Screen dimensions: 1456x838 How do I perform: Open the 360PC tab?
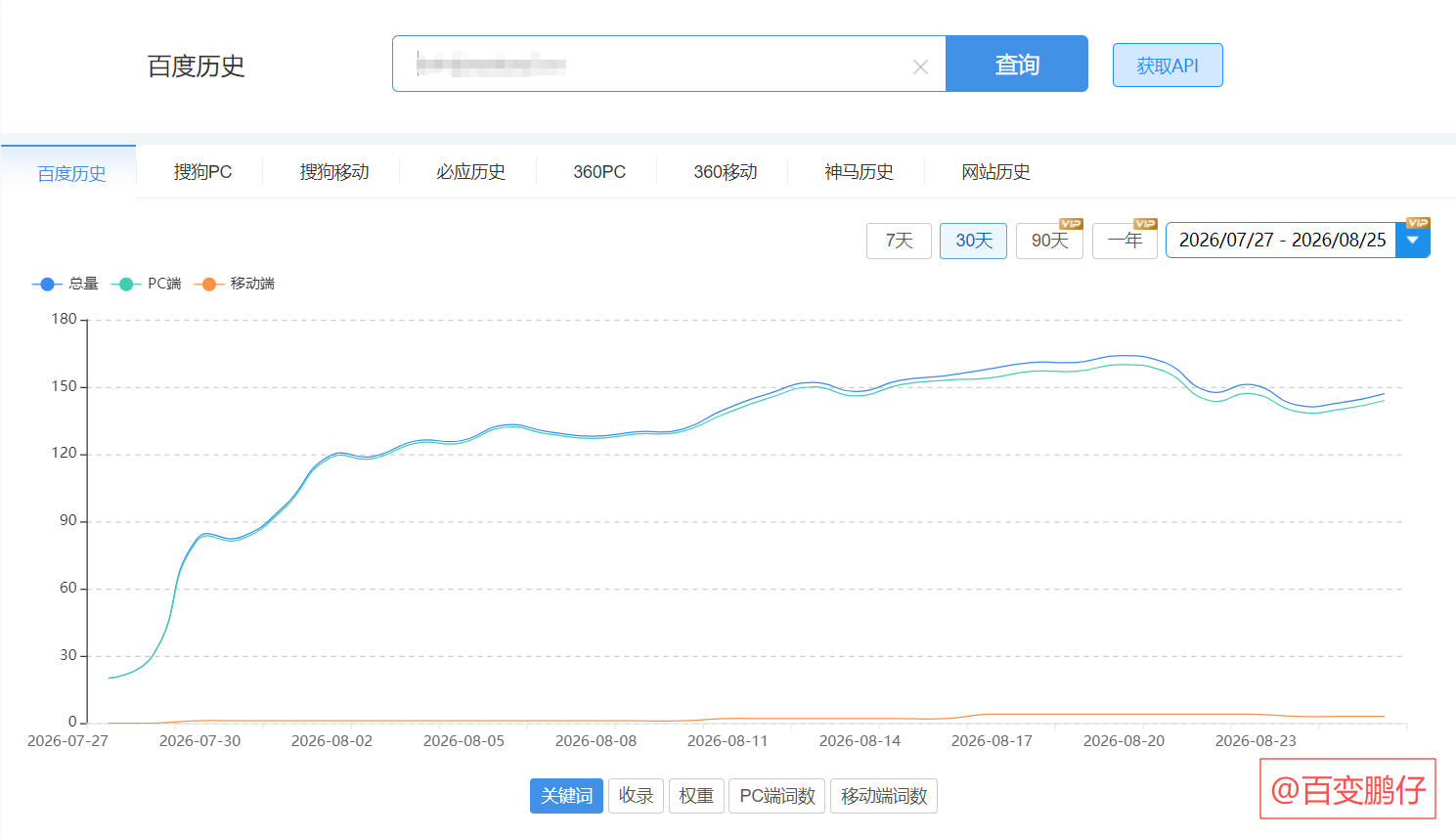599,172
